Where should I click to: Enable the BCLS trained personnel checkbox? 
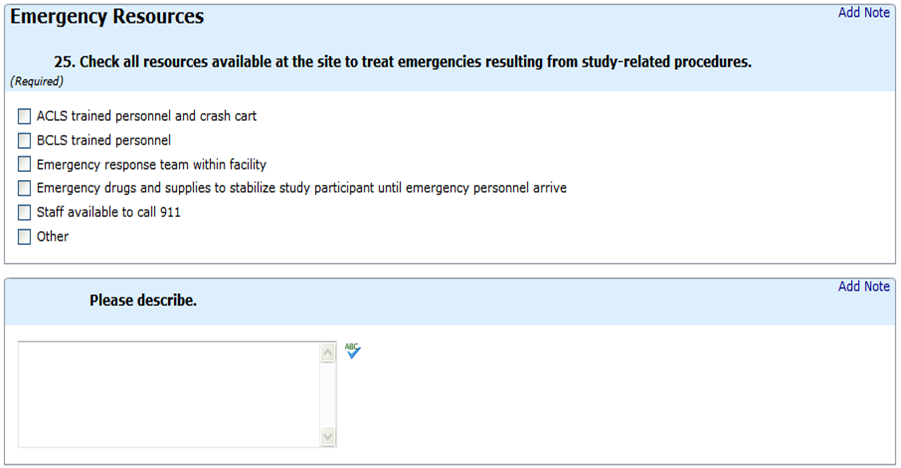pos(25,140)
